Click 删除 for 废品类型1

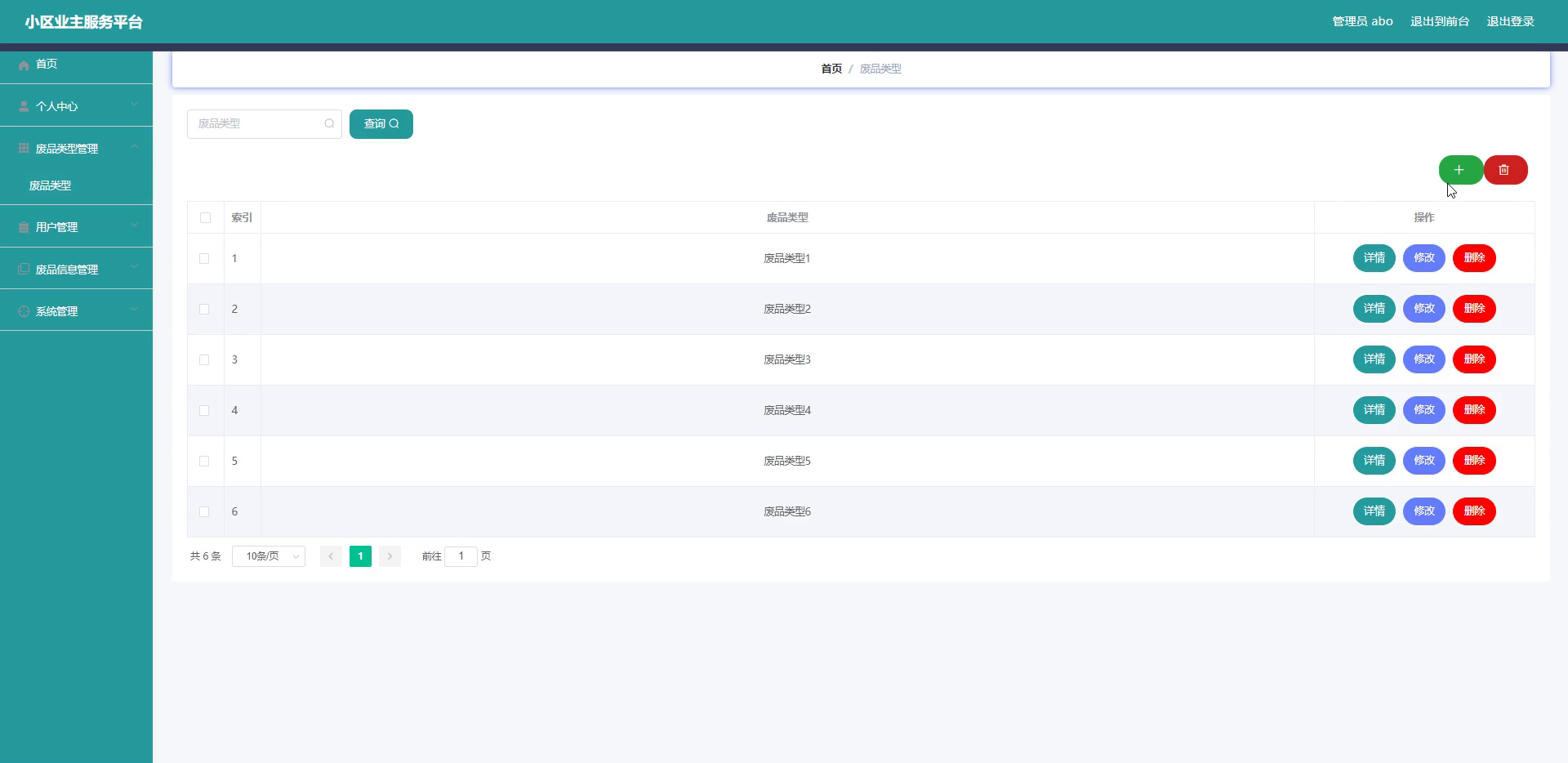pyautogui.click(x=1474, y=258)
